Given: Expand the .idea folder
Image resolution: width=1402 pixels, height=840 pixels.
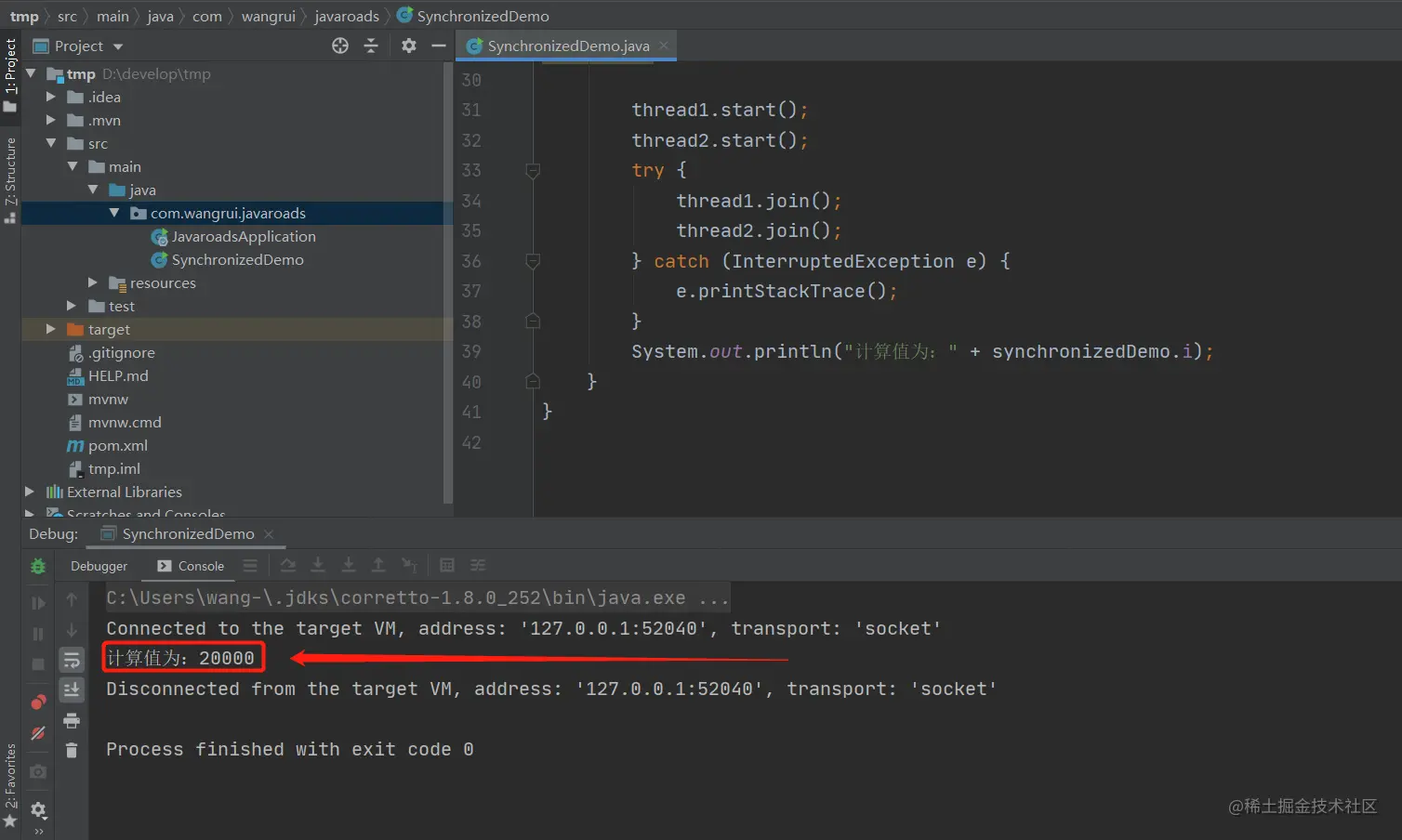Looking at the screenshot, I should coord(51,97).
